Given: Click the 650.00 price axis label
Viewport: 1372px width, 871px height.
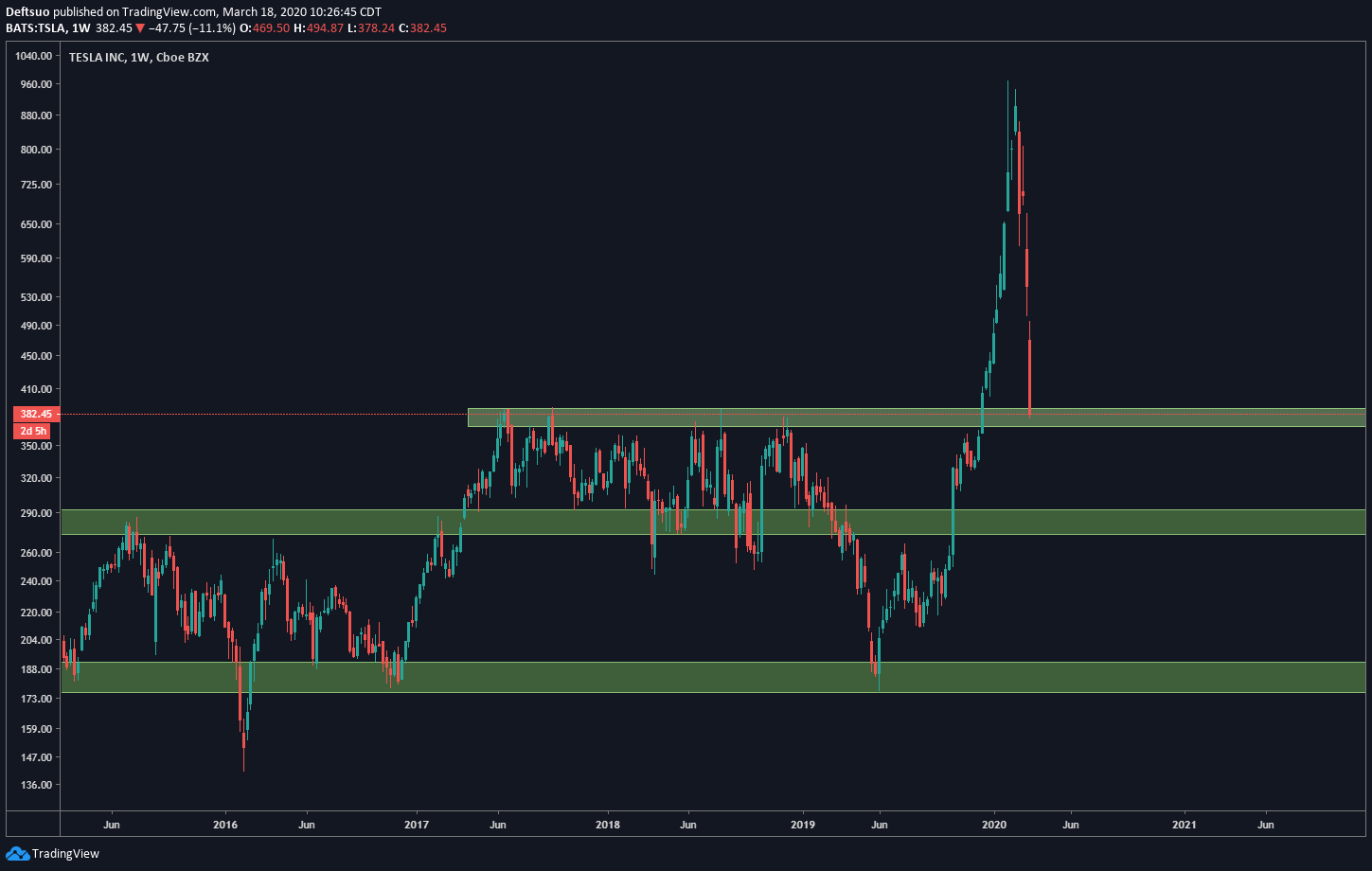Looking at the screenshot, I should click(34, 224).
